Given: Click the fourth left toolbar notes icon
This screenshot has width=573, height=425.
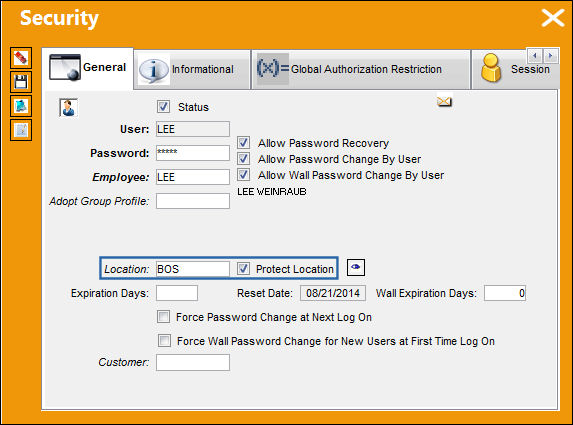Looking at the screenshot, I should click(x=21, y=130).
